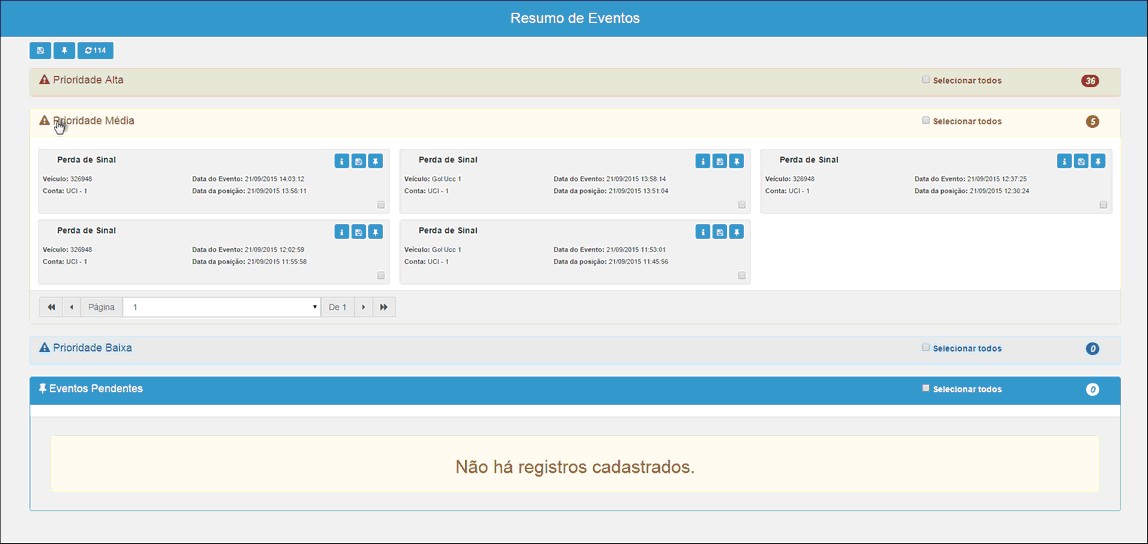The width and height of the screenshot is (1148, 544).
Task: Click the Eventos Pendentes panel header
Action: (x=96, y=388)
